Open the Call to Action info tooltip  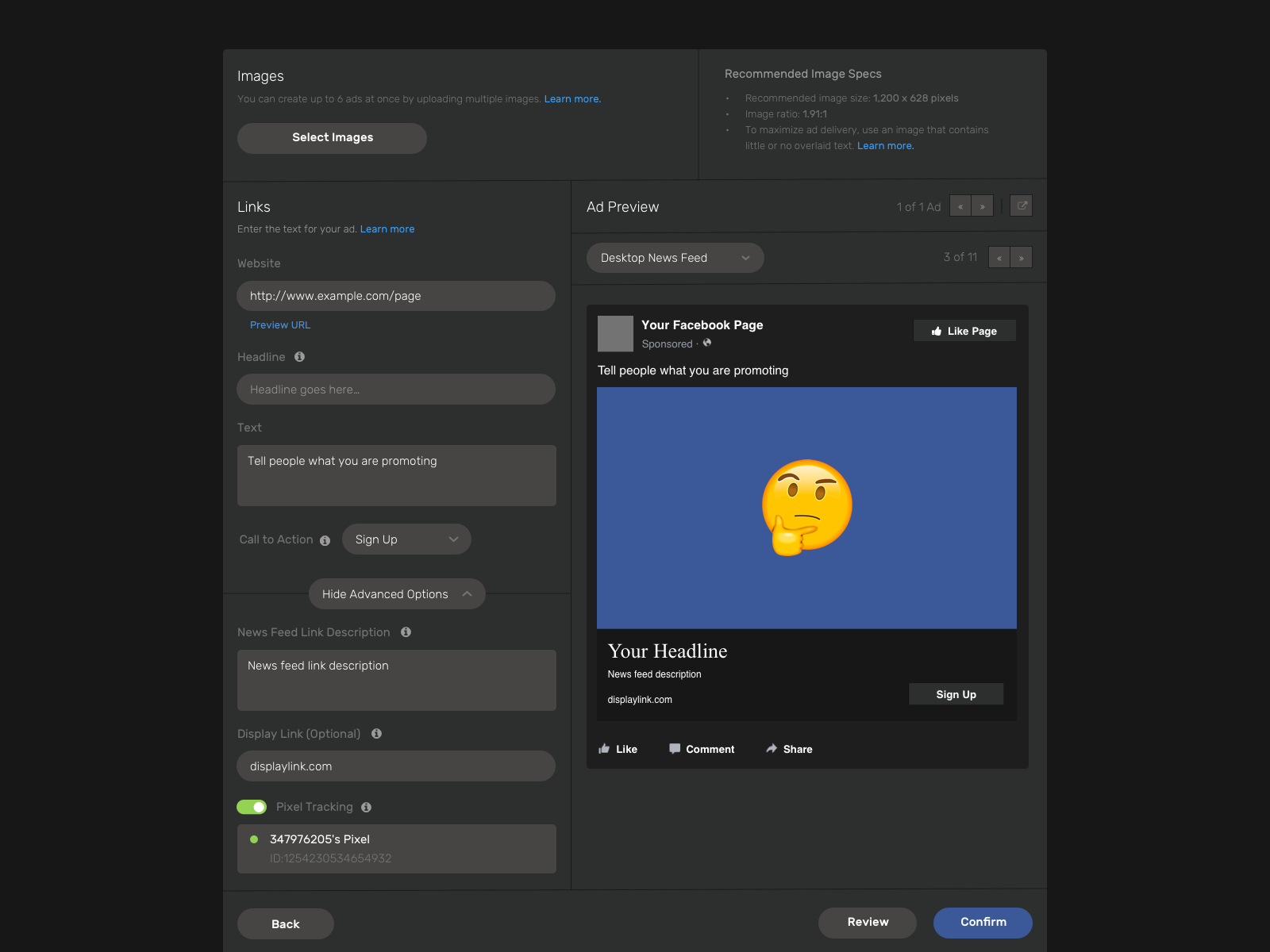pyautogui.click(x=325, y=540)
